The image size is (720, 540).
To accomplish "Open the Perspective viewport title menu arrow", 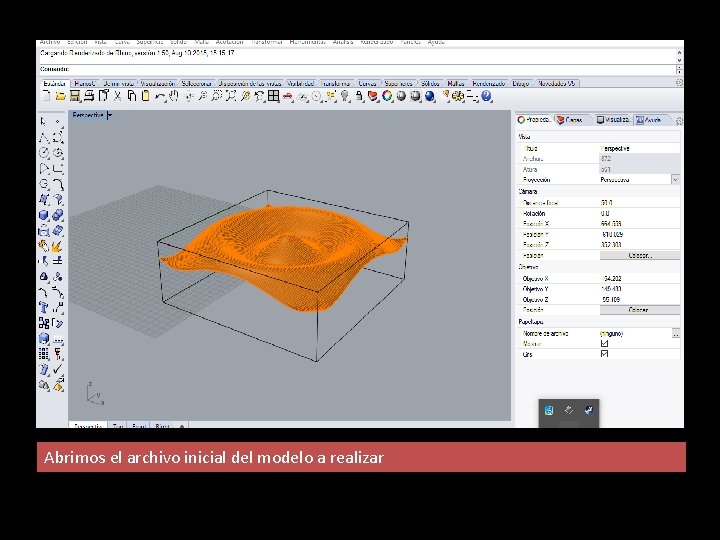I will (109, 115).
